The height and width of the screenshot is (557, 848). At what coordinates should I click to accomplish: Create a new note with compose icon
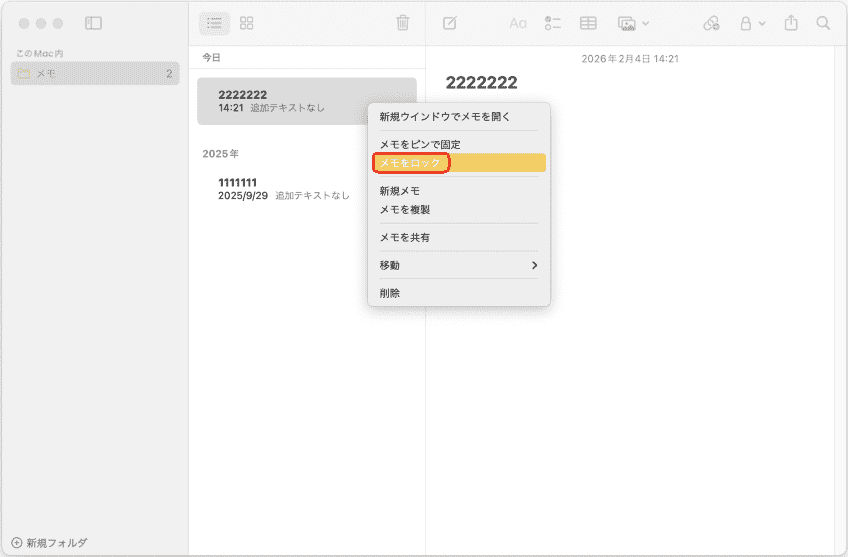pos(450,23)
